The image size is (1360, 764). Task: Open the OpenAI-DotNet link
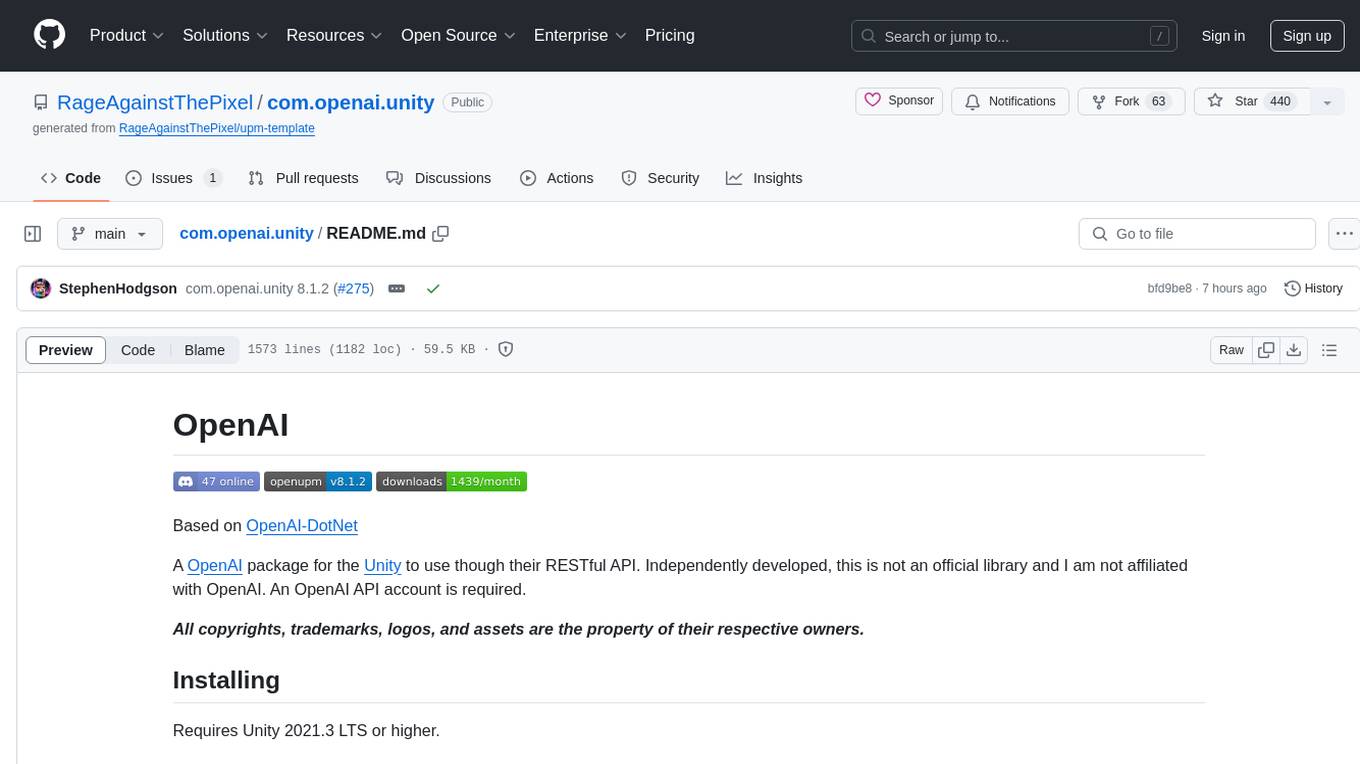tap(302, 525)
